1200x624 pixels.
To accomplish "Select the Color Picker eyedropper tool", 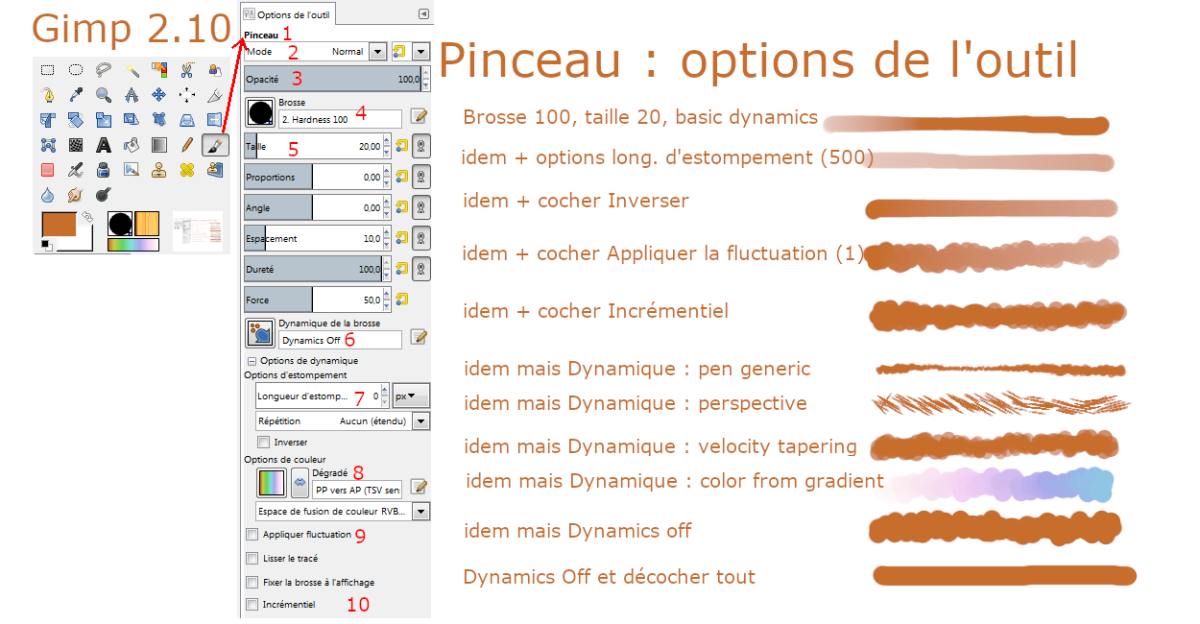I will pyautogui.click(x=75, y=95).
